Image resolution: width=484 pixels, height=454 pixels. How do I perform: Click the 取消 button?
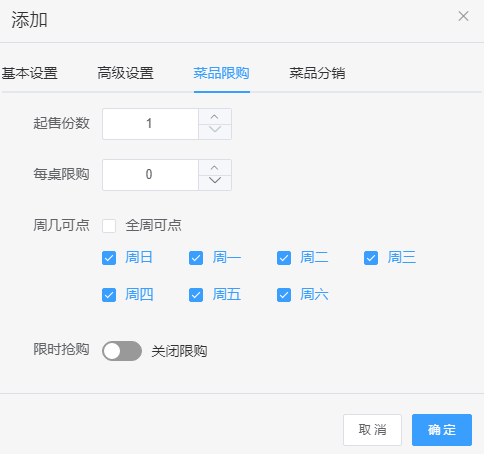pos(372,430)
